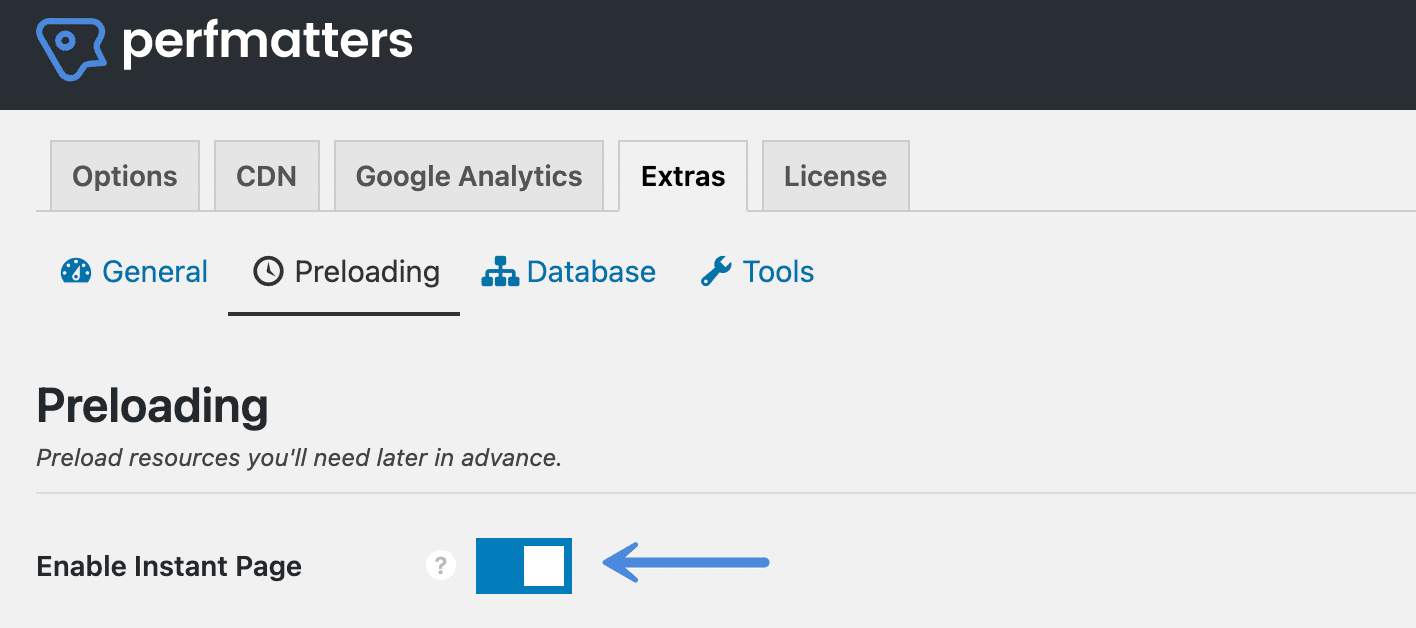Open the CDN tab

[267, 175]
